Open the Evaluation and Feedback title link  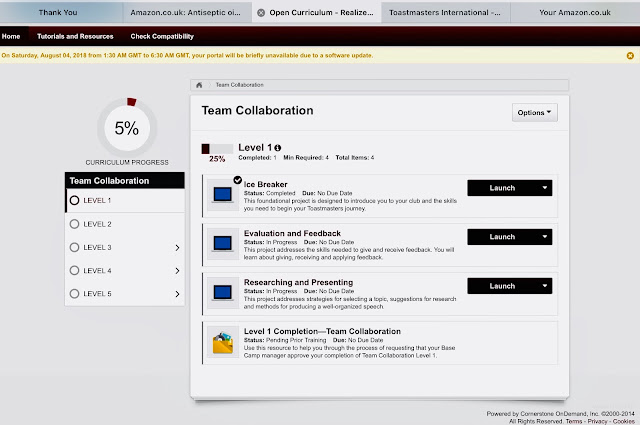pyautogui.click(x=292, y=234)
